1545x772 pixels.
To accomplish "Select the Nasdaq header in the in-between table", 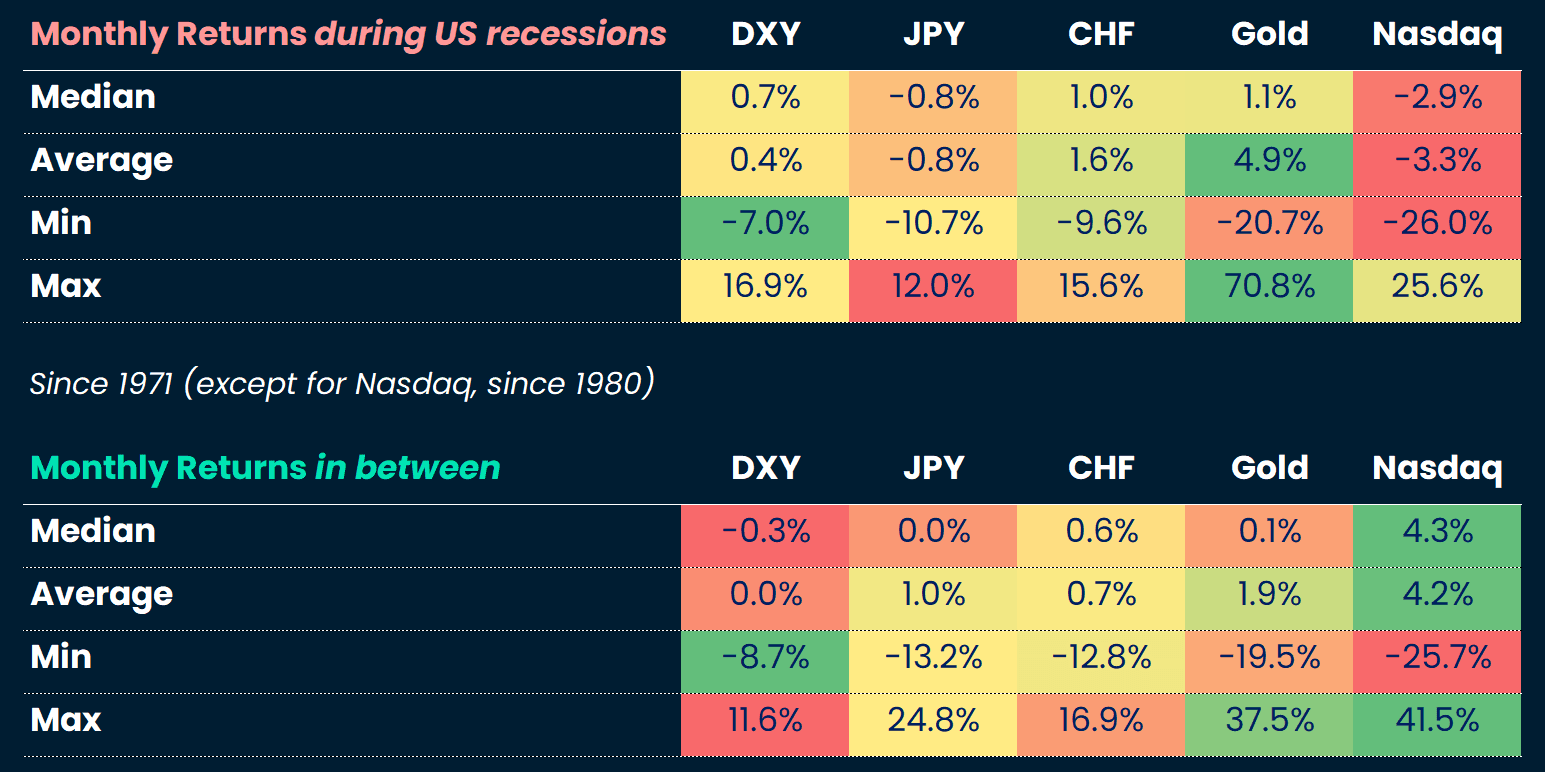I will [x=1437, y=468].
